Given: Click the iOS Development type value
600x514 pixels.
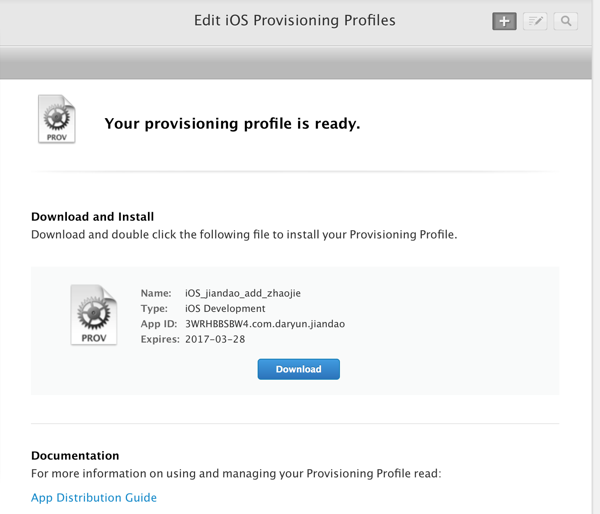Looking at the screenshot, I should (x=227, y=309).
